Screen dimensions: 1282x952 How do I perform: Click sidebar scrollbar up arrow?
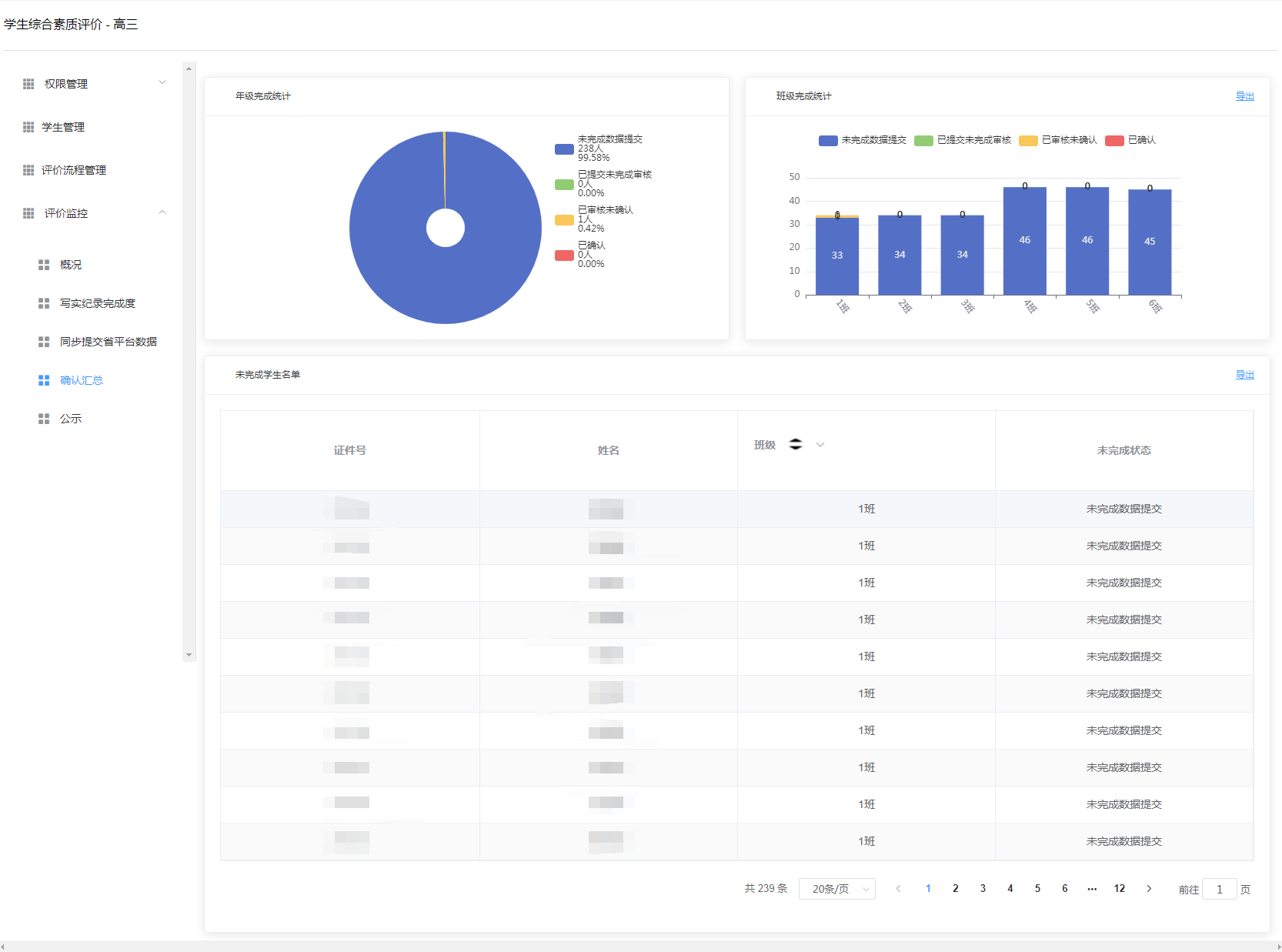click(x=189, y=68)
